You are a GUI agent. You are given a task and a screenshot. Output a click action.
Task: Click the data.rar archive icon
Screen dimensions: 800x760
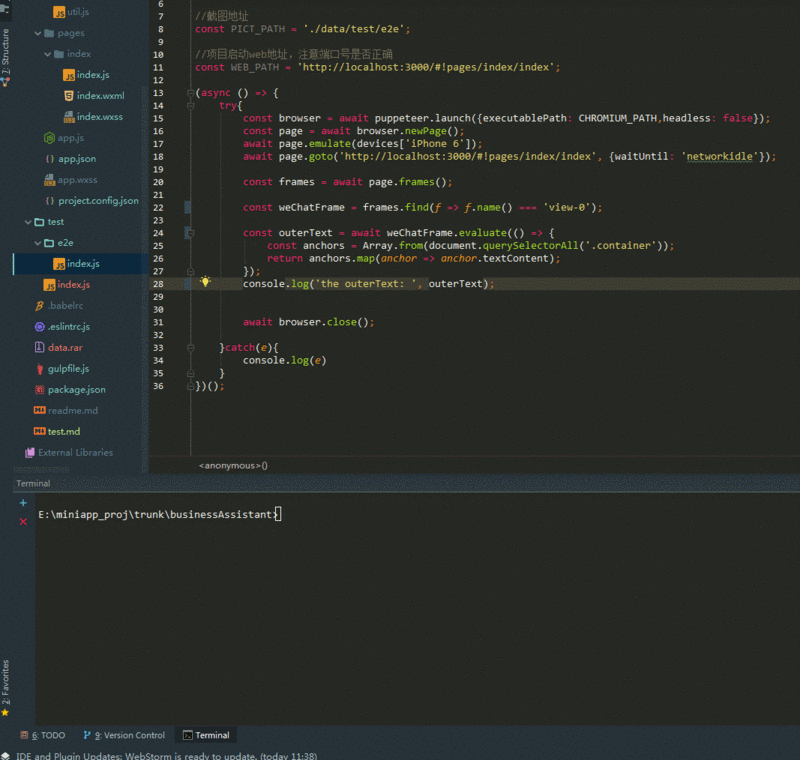tap(40, 348)
